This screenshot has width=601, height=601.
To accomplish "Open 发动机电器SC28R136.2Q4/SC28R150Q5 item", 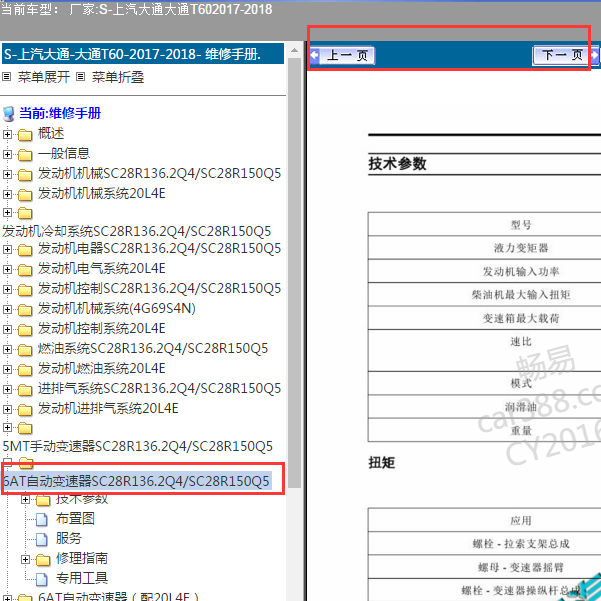I will click(159, 249).
